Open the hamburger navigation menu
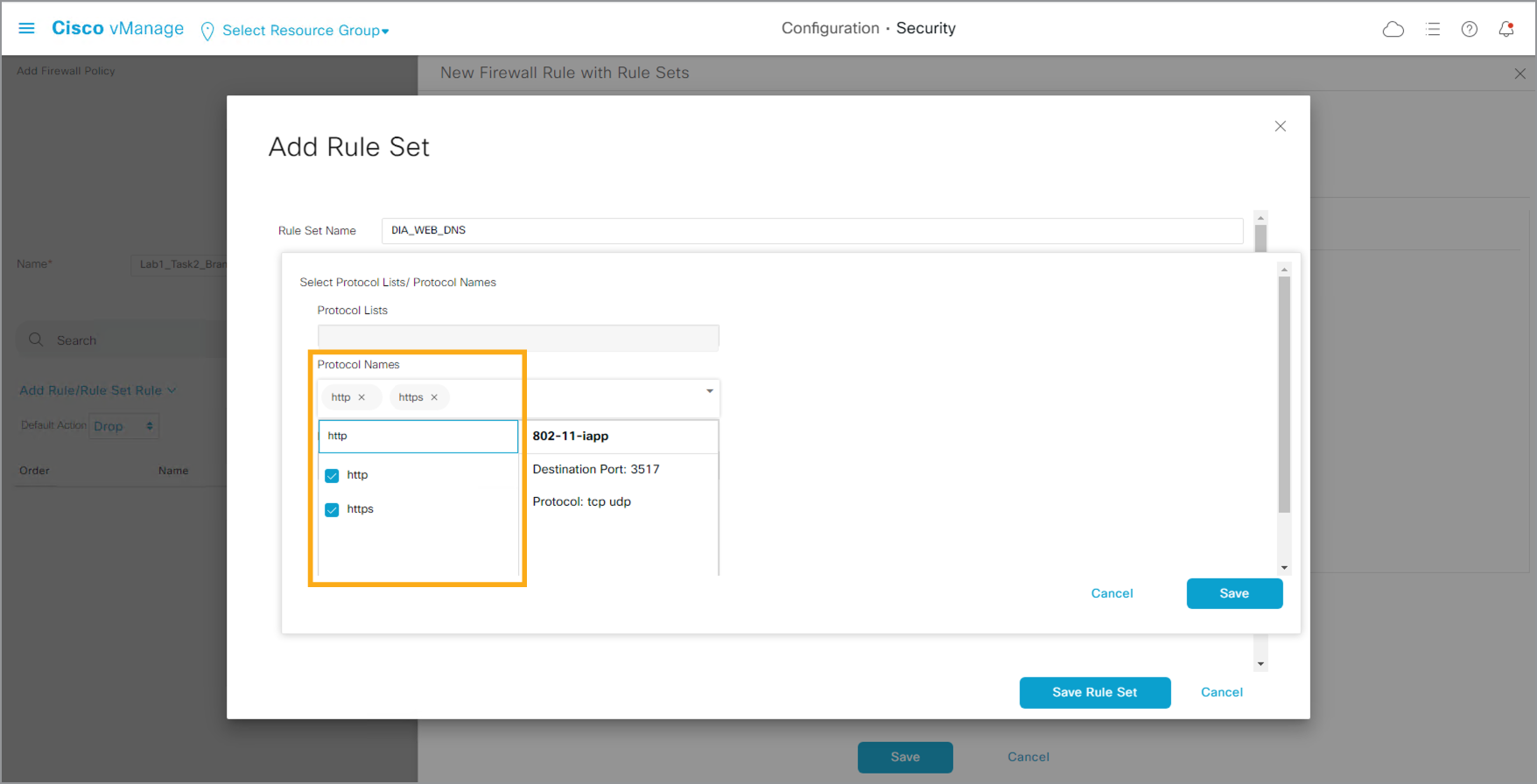Image resolution: width=1537 pixels, height=784 pixels. point(26,29)
